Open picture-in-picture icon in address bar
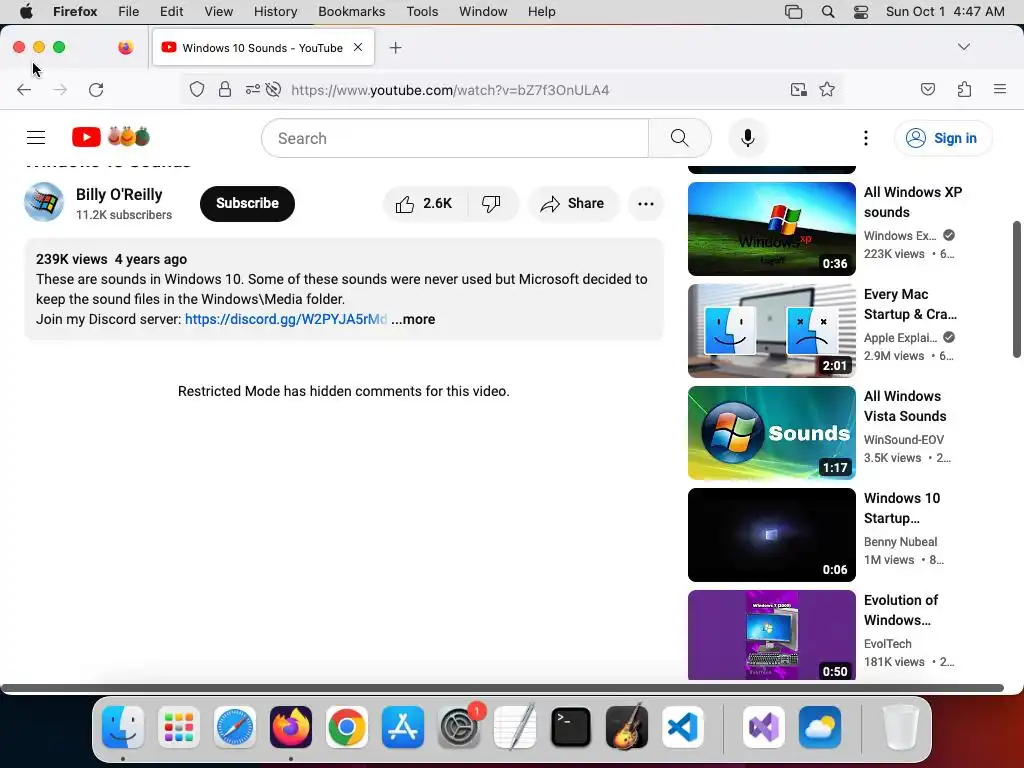The image size is (1024, 768). (x=799, y=89)
